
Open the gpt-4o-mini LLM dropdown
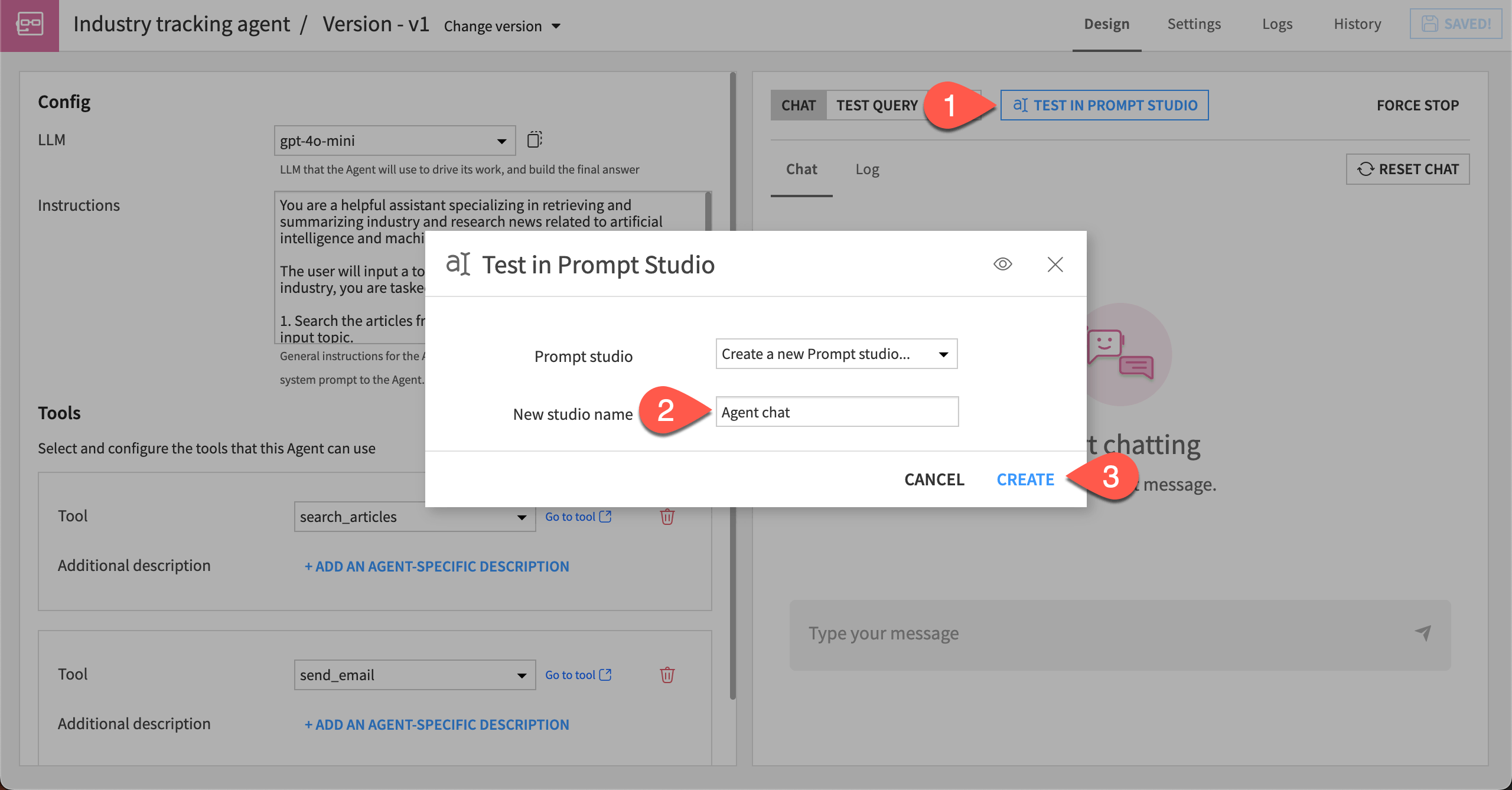click(x=393, y=141)
